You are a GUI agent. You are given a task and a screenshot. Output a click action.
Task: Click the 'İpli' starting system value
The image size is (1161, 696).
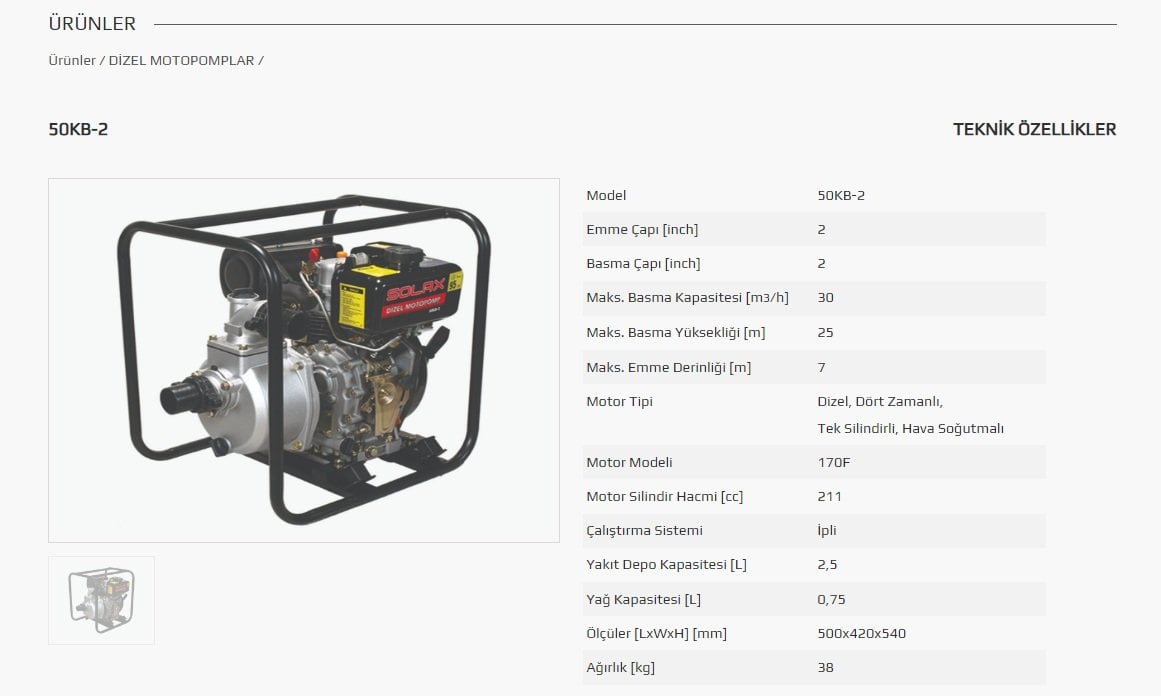click(826, 530)
